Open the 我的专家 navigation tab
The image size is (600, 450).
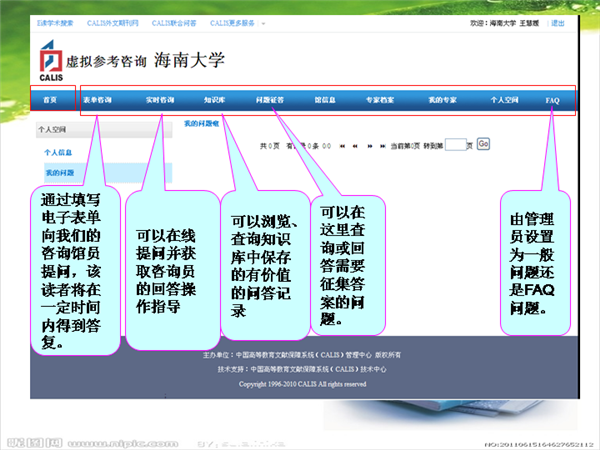442,100
